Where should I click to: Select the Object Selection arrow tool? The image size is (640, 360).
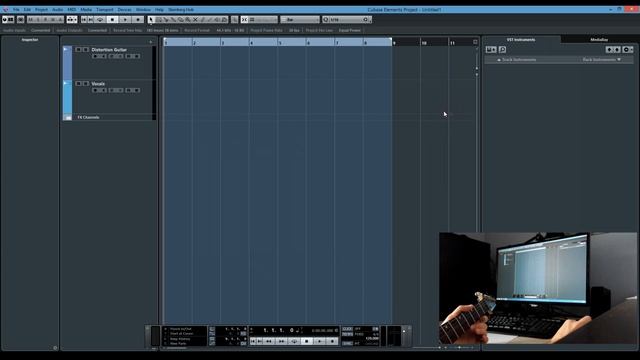tap(151, 19)
